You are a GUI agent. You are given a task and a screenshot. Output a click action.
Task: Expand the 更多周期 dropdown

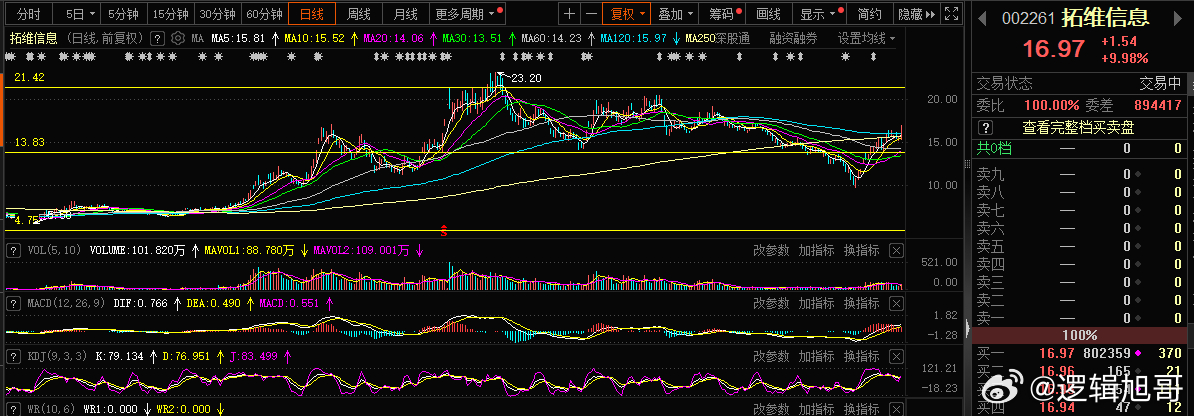click(468, 14)
